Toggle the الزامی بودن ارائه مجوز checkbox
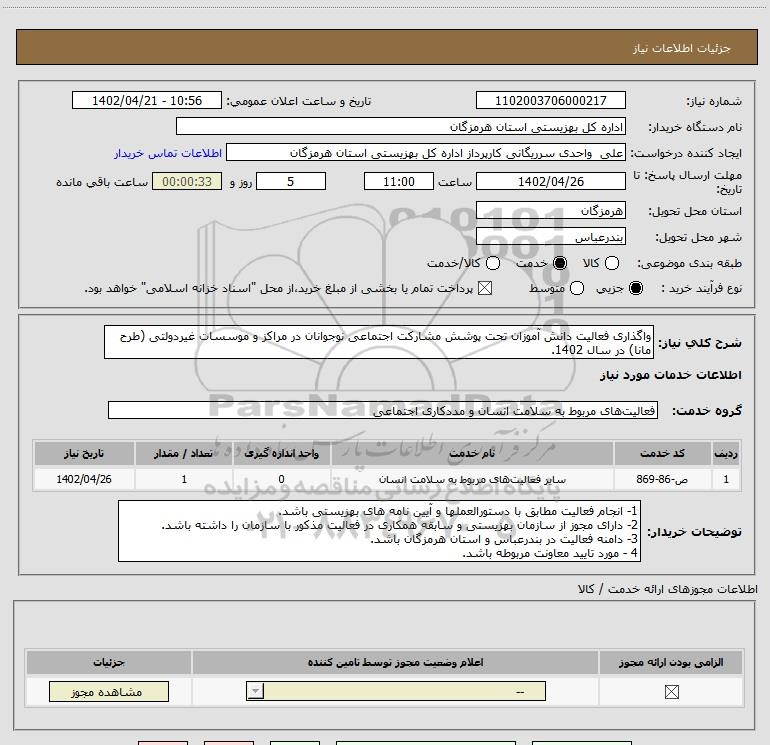Screen dimensions: 770x745 point(671,691)
